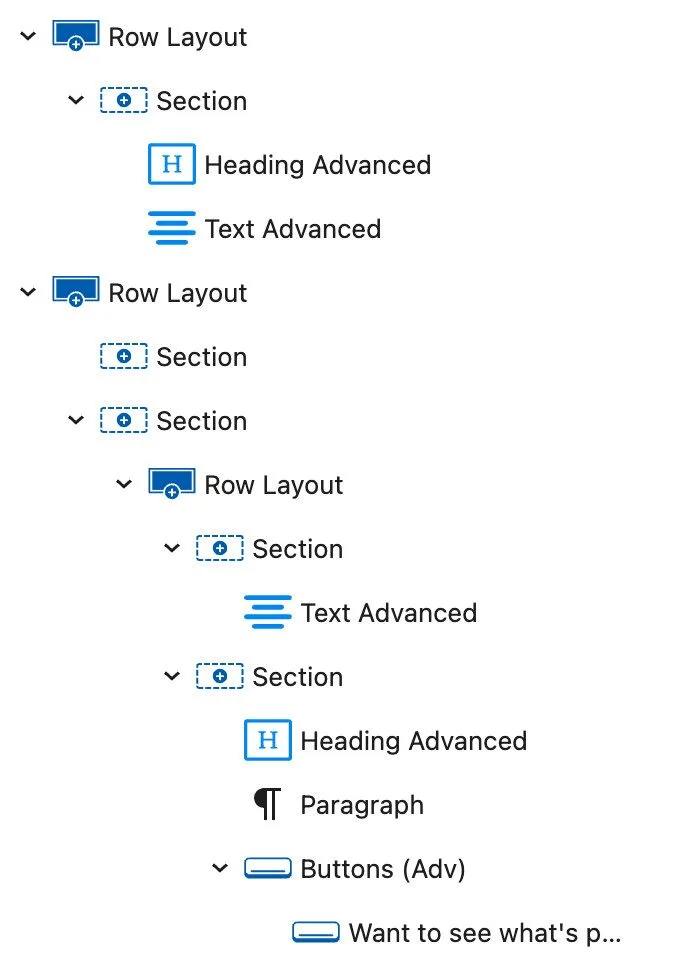Select the Buttons (Adv) label
This screenshot has height=966, width=696.
coord(383,869)
